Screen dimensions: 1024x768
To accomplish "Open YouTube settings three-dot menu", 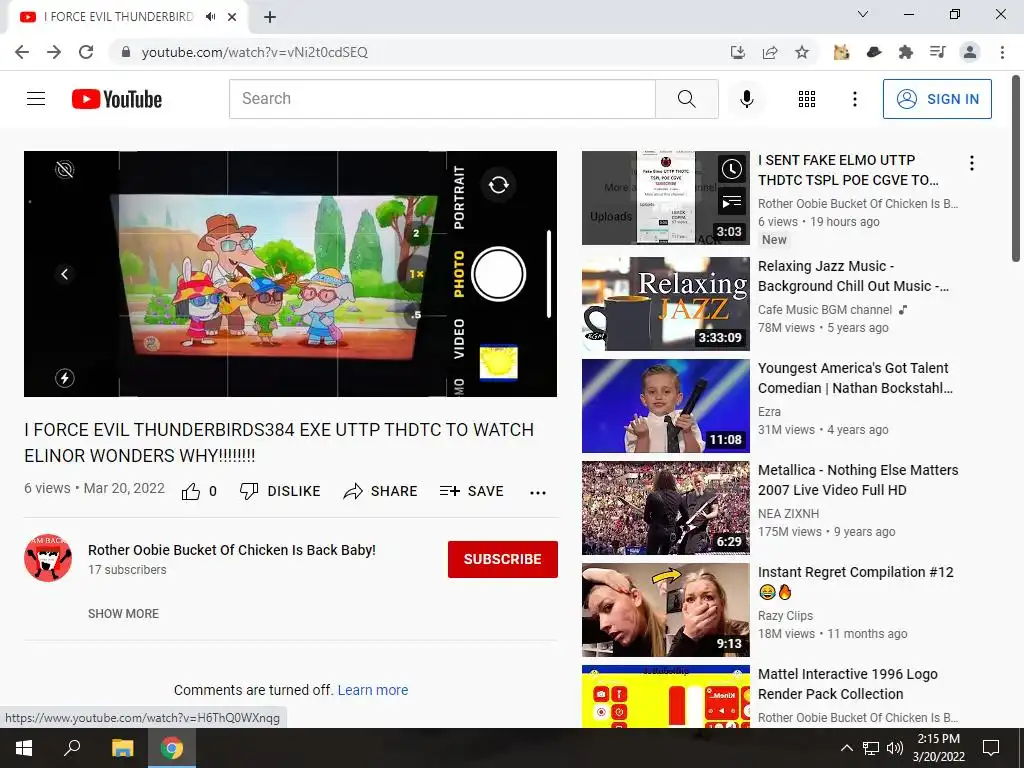I will [854, 99].
